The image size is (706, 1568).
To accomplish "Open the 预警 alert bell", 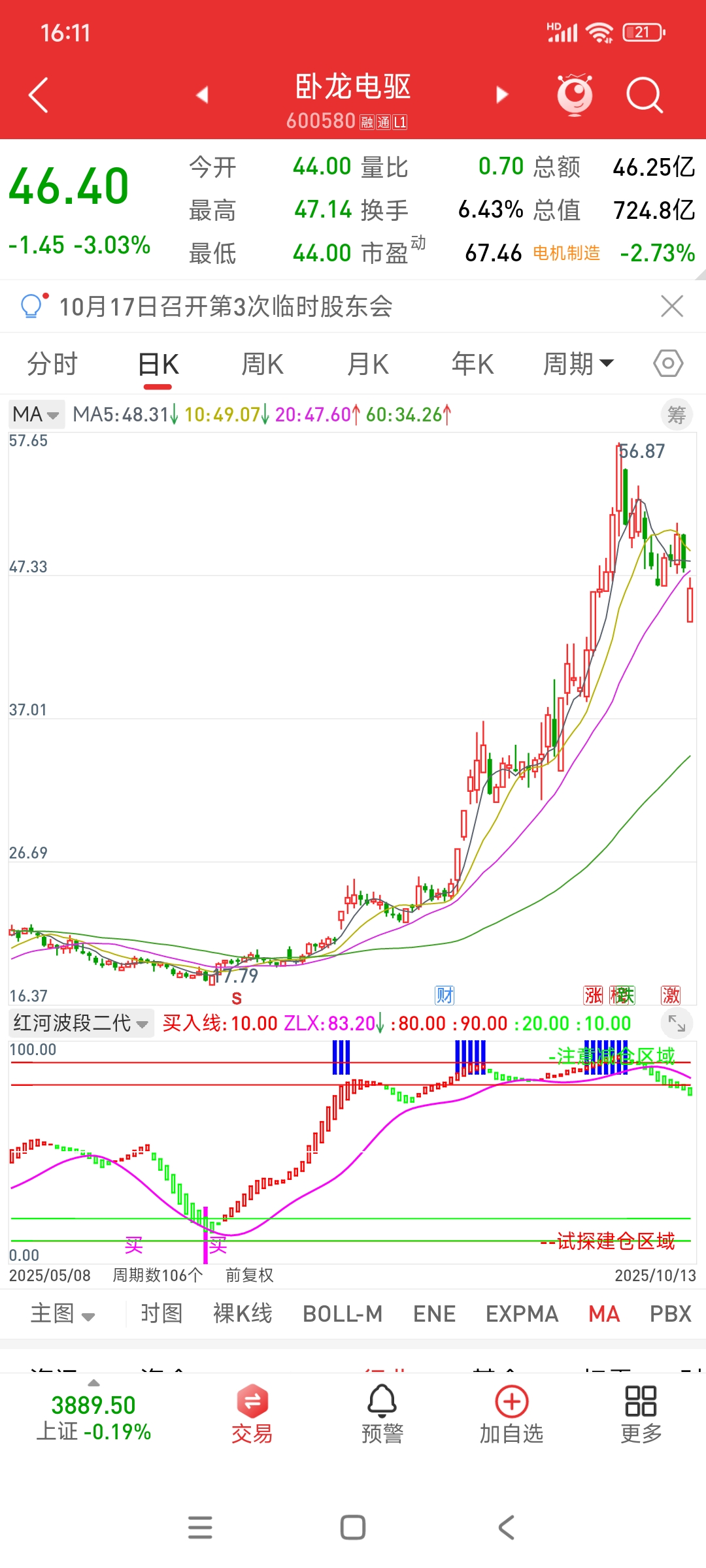I will click(x=382, y=1414).
